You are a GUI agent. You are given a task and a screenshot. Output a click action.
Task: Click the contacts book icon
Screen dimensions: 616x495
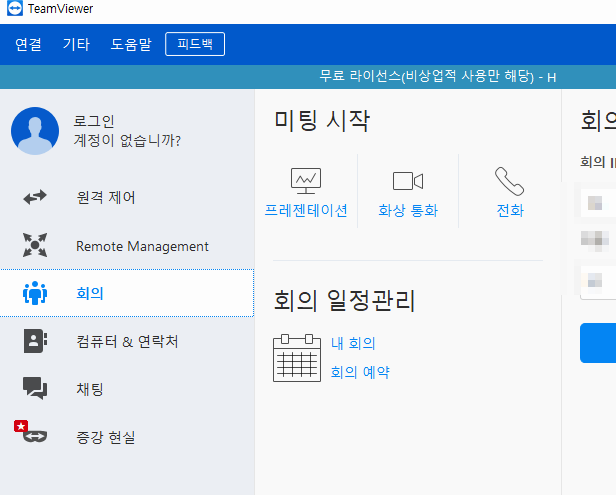(35, 341)
